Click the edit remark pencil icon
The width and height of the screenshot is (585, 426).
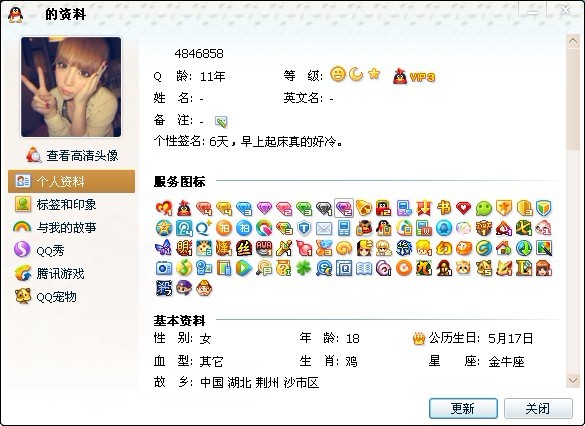tap(221, 121)
